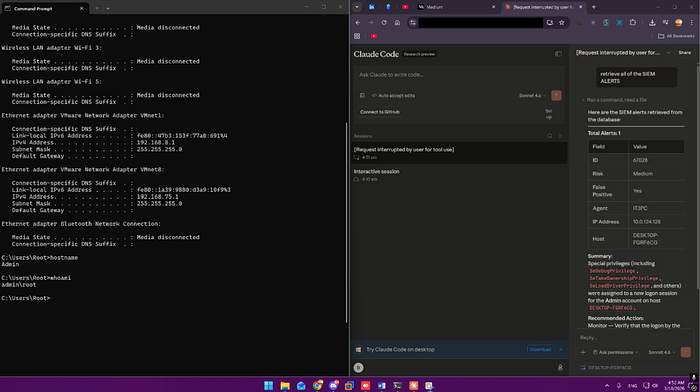Open the Word app from taskbar
This screenshot has height=392, width=700.
[x=382, y=385]
